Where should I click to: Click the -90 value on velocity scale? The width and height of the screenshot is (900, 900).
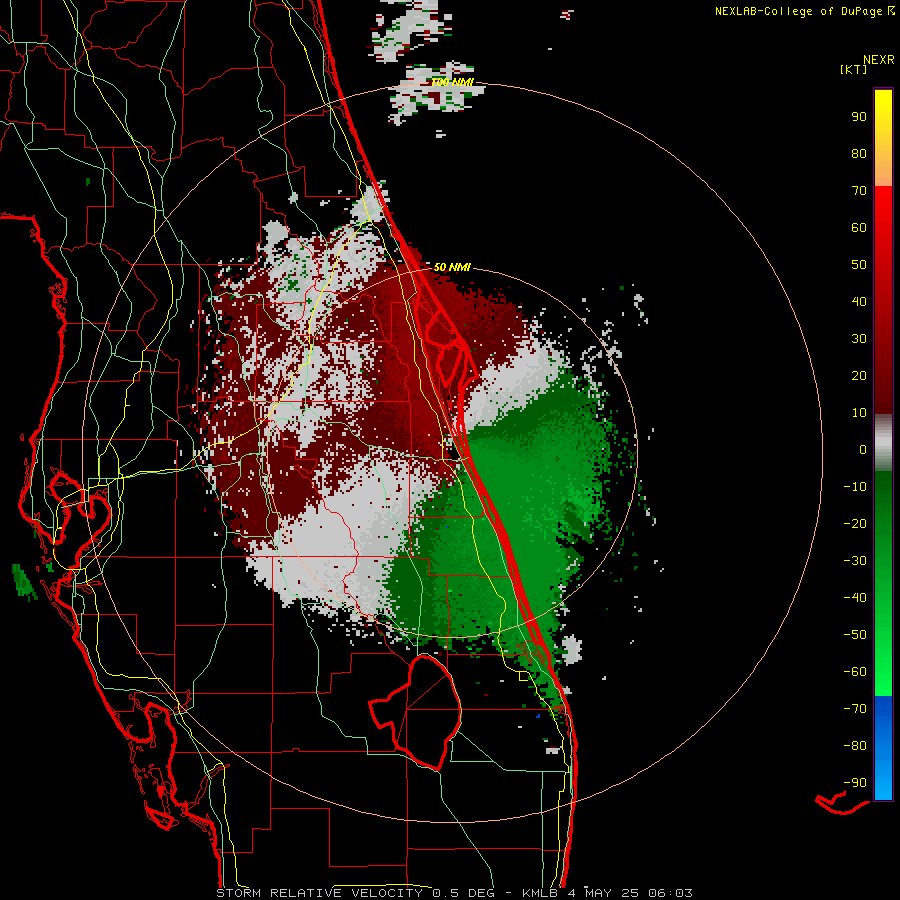tap(855, 783)
